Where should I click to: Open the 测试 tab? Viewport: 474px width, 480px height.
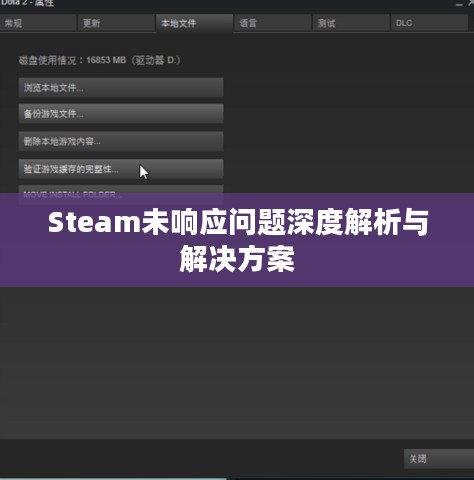tap(351, 23)
